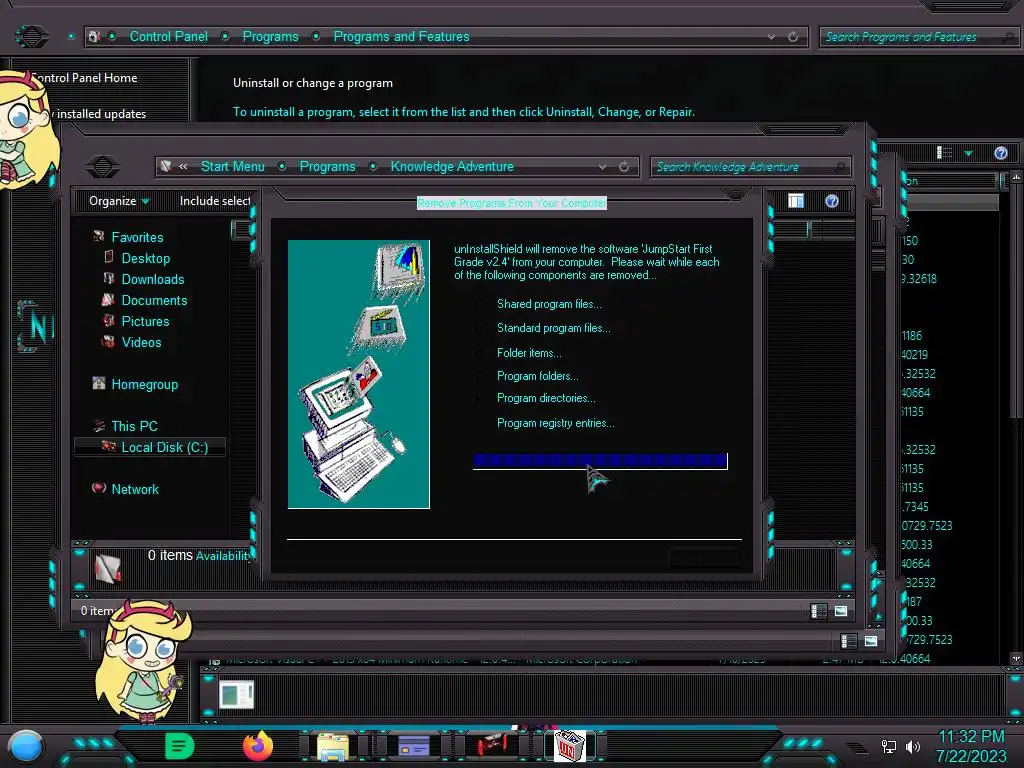Focus Search Knowledge Adventure field
This screenshot has height=768, width=1024.
[751, 167]
